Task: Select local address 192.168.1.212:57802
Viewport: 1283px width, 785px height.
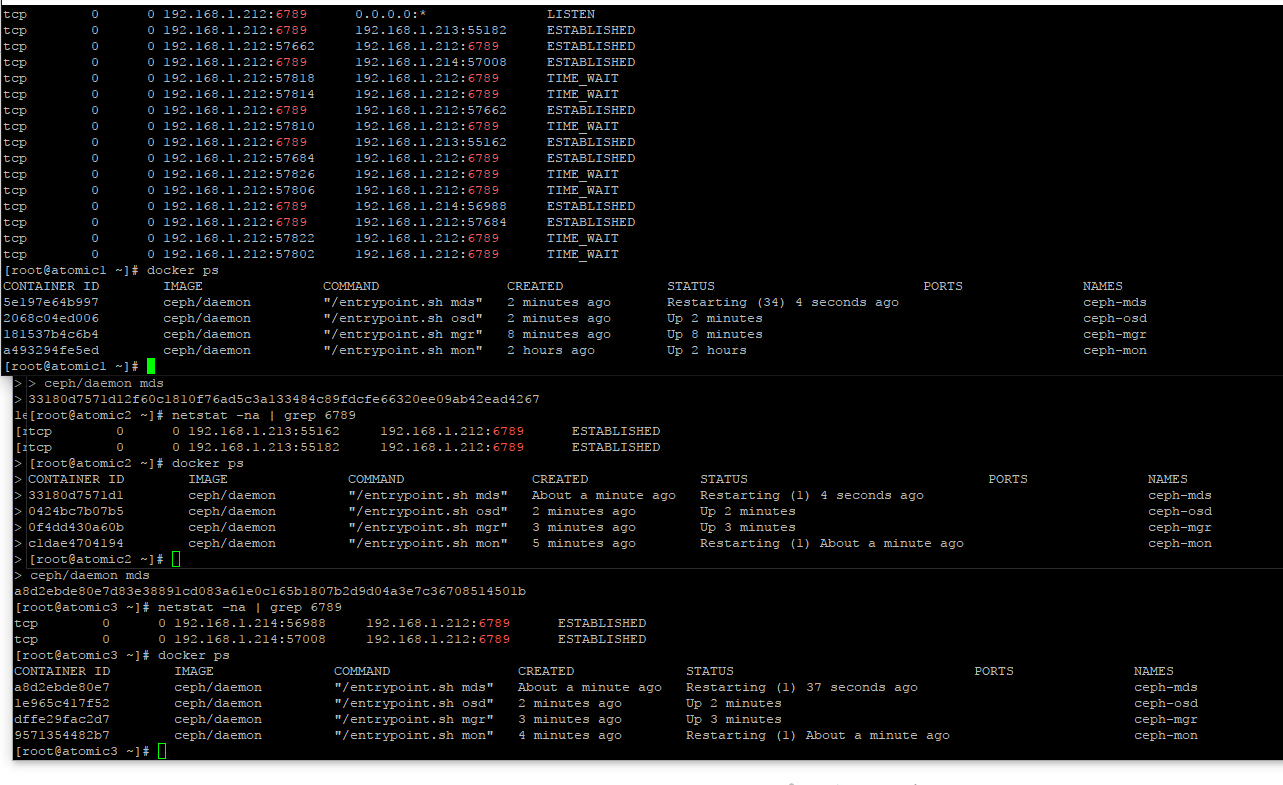Action: [x=239, y=254]
